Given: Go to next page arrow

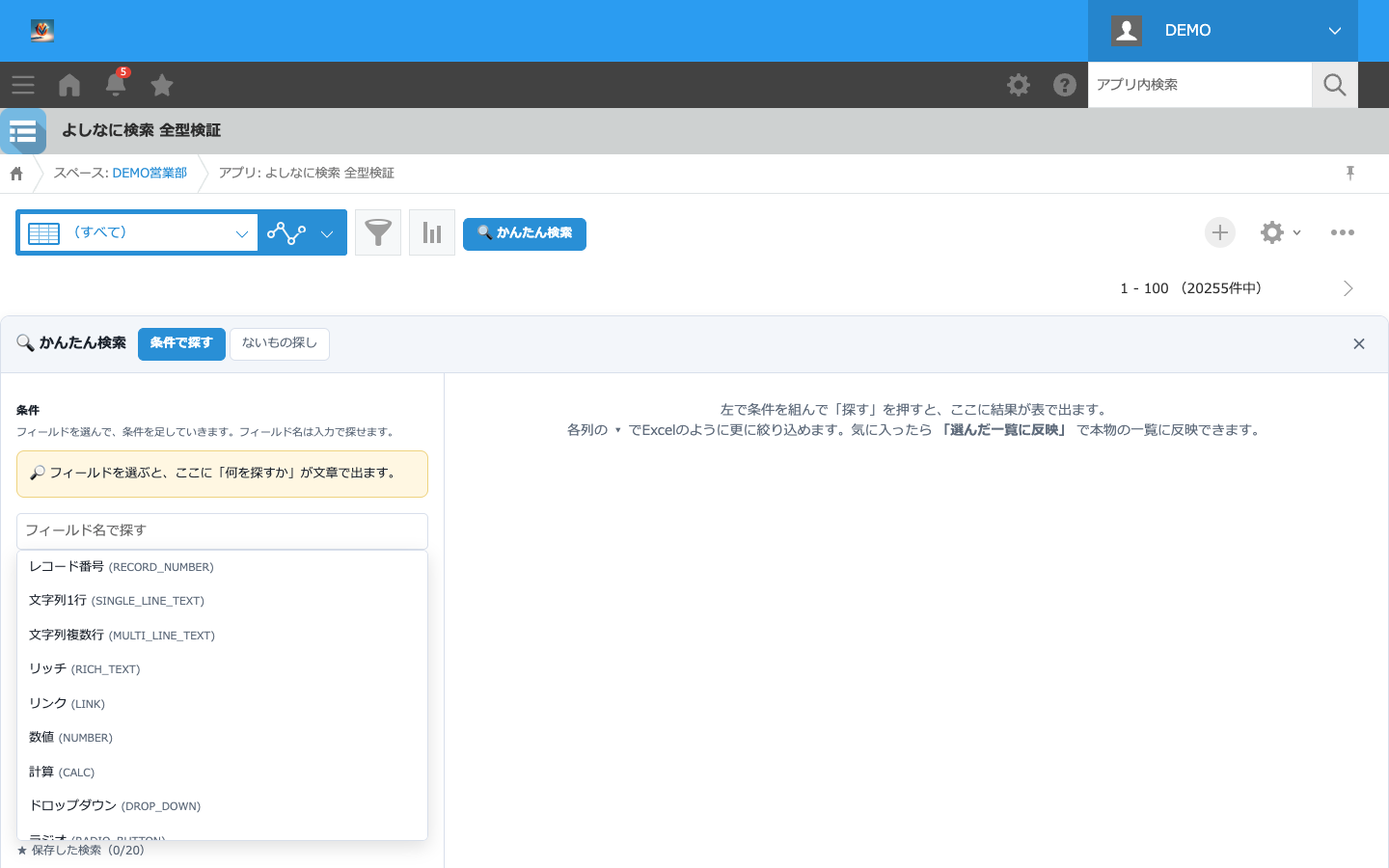Looking at the screenshot, I should point(1348,288).
